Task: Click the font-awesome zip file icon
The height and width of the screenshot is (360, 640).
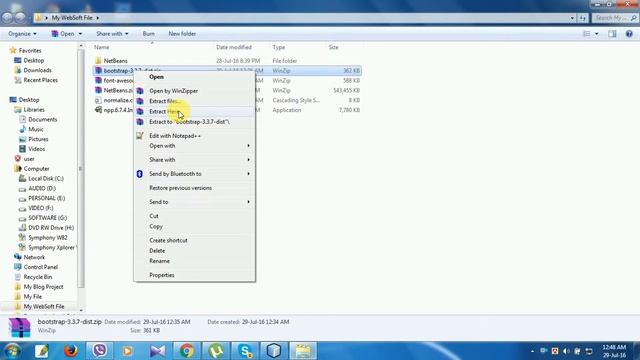Action: coord(98,80)
